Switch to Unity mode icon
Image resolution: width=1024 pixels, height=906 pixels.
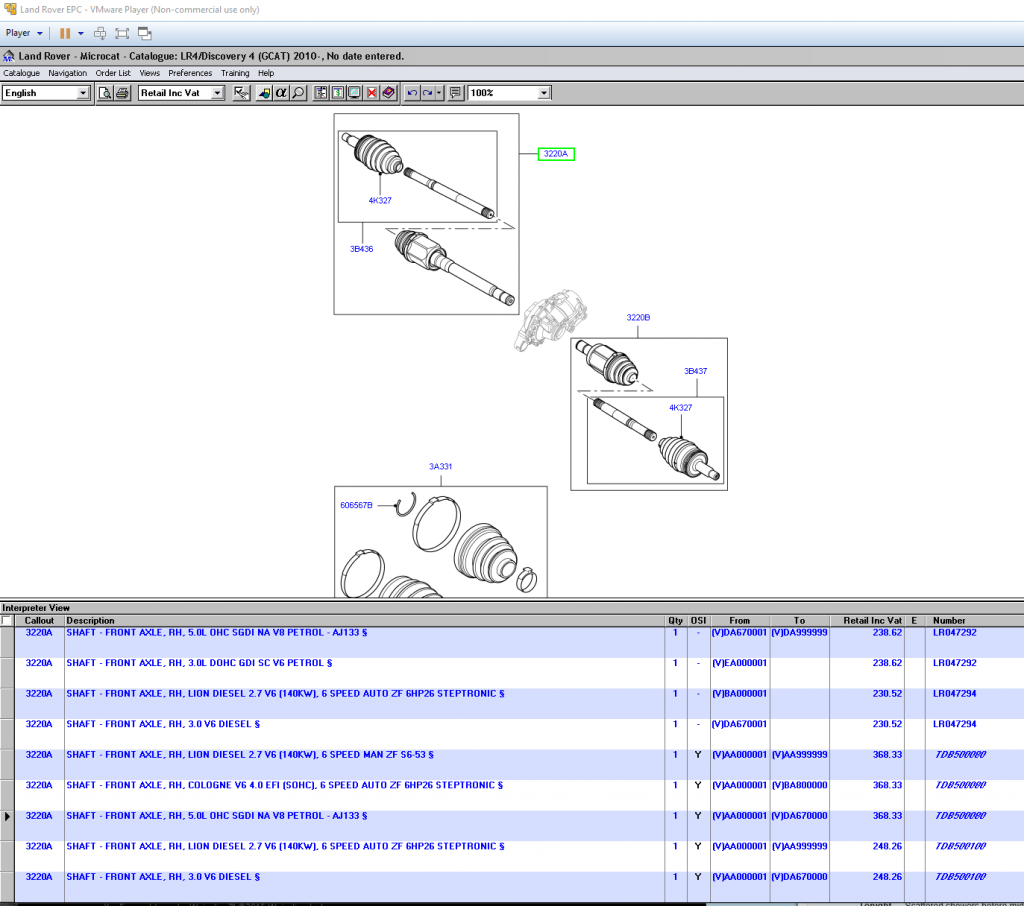145,33
